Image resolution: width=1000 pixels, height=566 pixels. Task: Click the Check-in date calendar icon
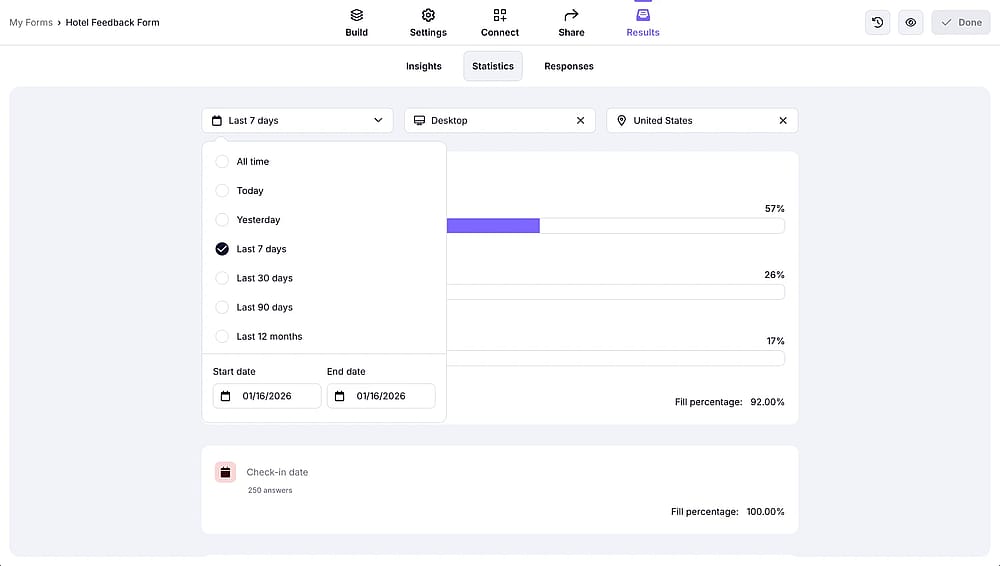coord(225,472)
